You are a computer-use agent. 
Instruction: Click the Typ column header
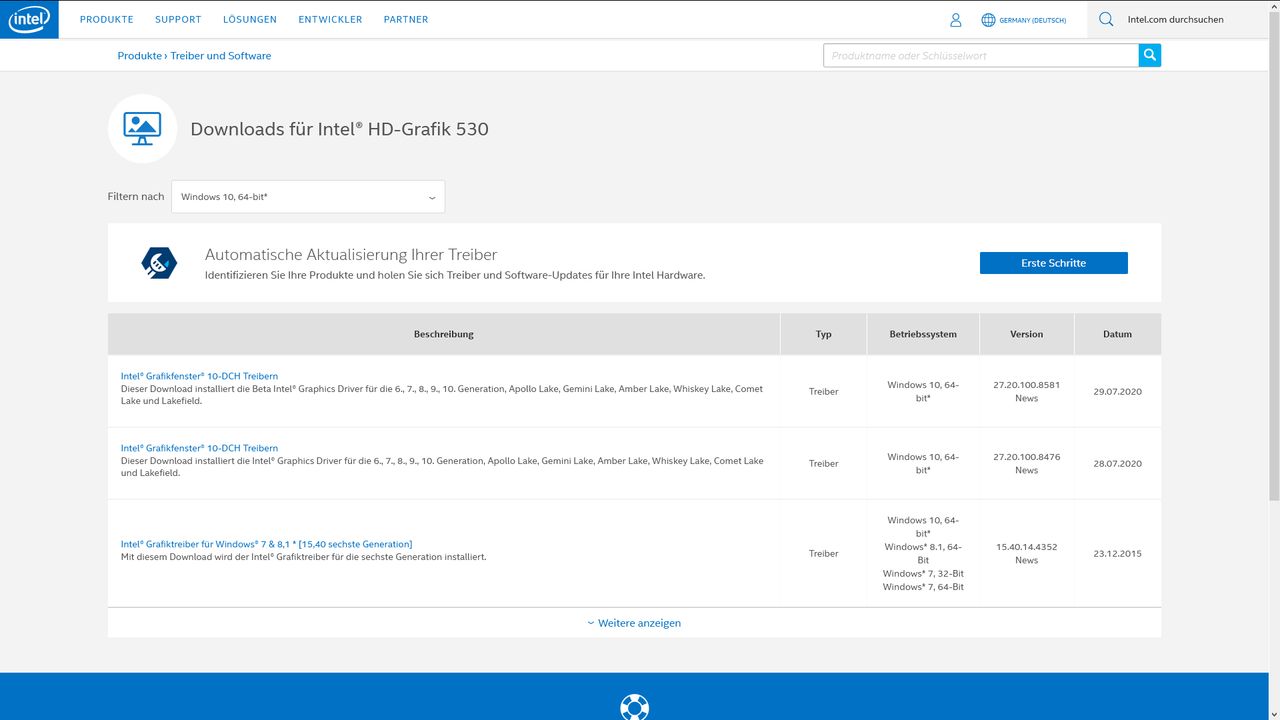(824, 334)
